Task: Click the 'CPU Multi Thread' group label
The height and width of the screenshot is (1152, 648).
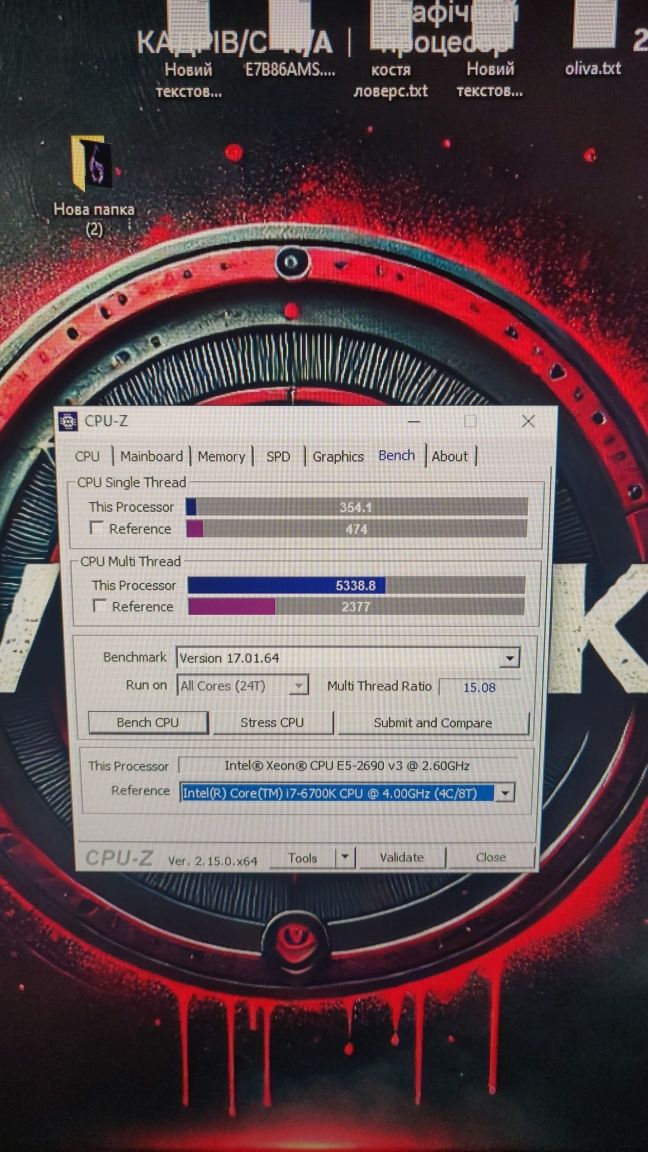Action: pyautogui.click(x=130, y=561)
